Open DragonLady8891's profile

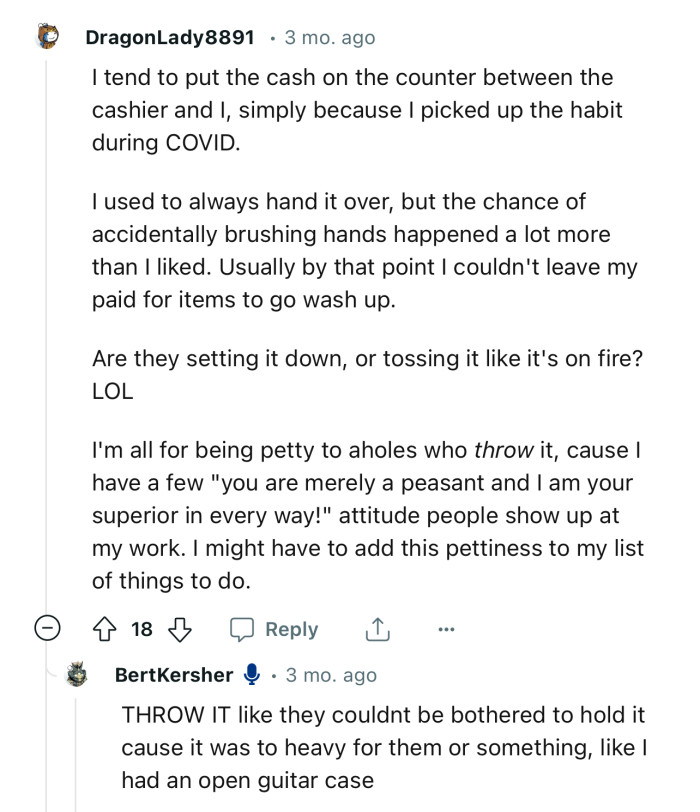click(x=172, y=37)
